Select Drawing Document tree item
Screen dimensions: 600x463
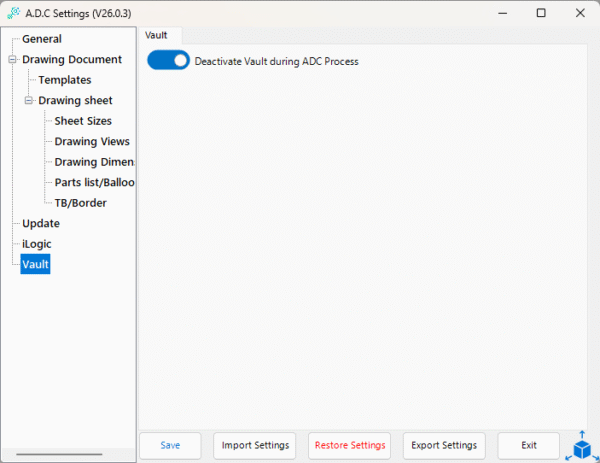[x=72, y=59]
